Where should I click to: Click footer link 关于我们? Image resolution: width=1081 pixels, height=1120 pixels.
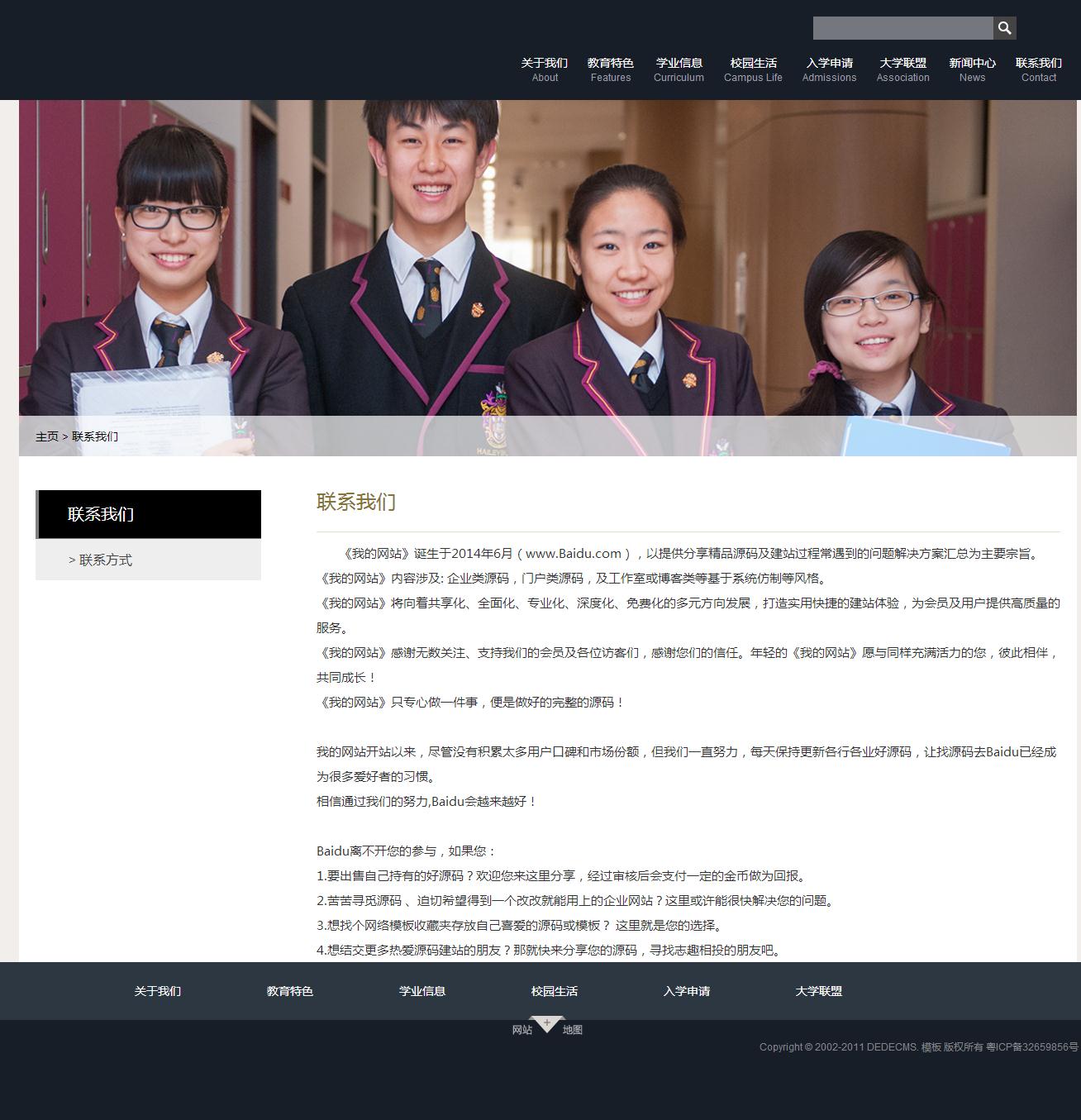158,991
